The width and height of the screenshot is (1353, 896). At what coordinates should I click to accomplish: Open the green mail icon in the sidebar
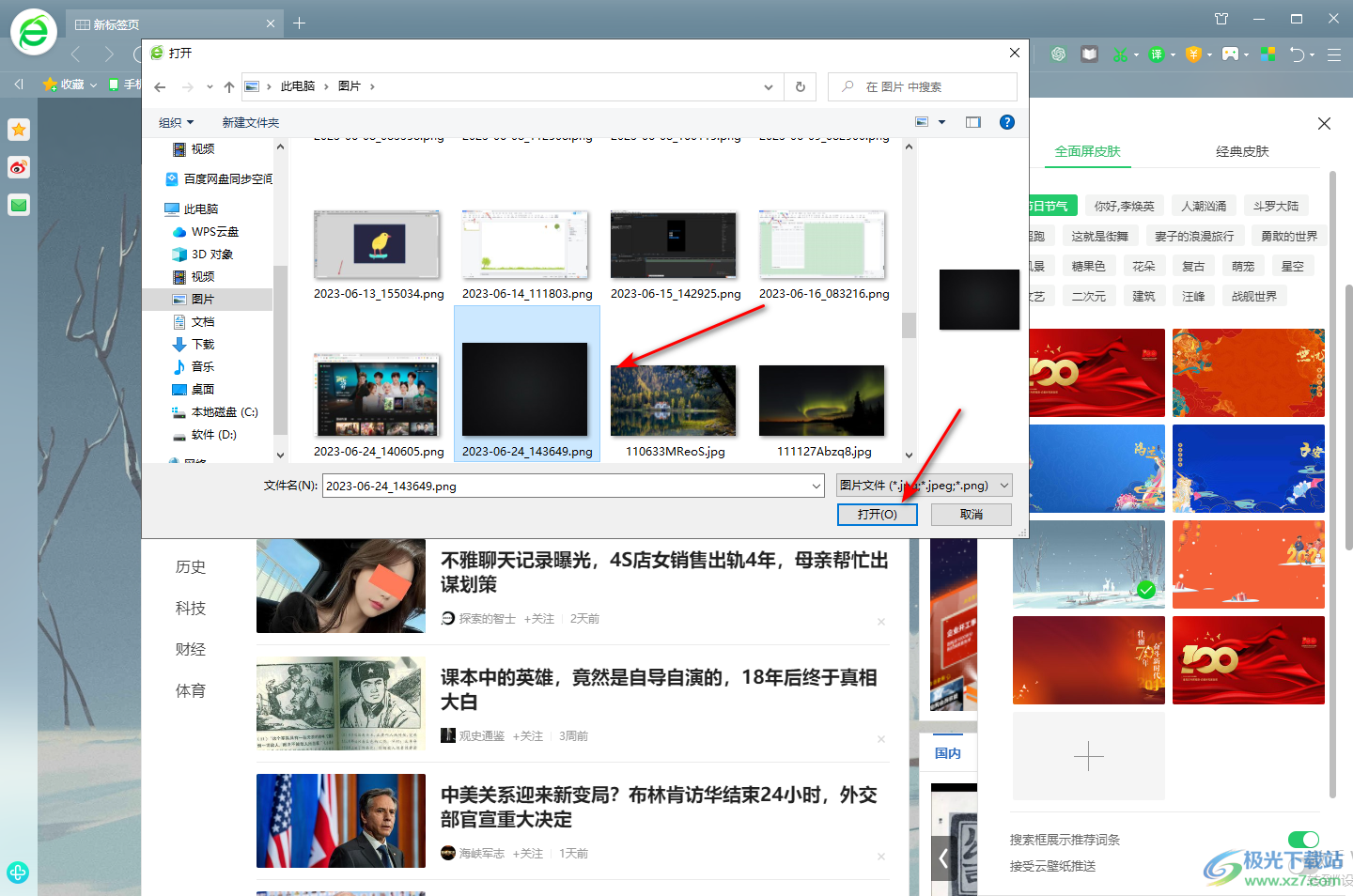(19, 205)
